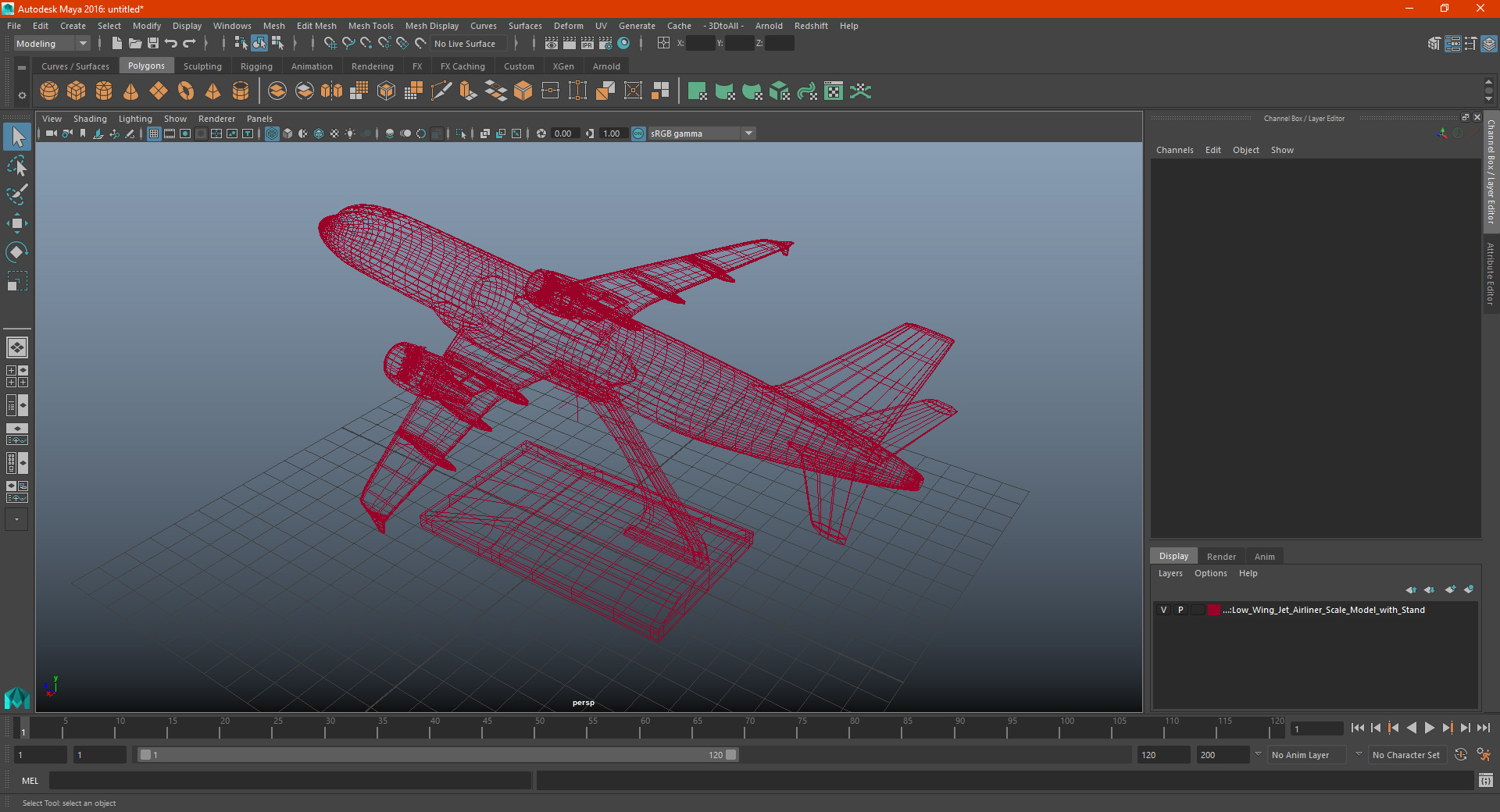Screen dimensions: 1500x812
Task: Open the Render layer tab
Action: (x=1221, y=557)
